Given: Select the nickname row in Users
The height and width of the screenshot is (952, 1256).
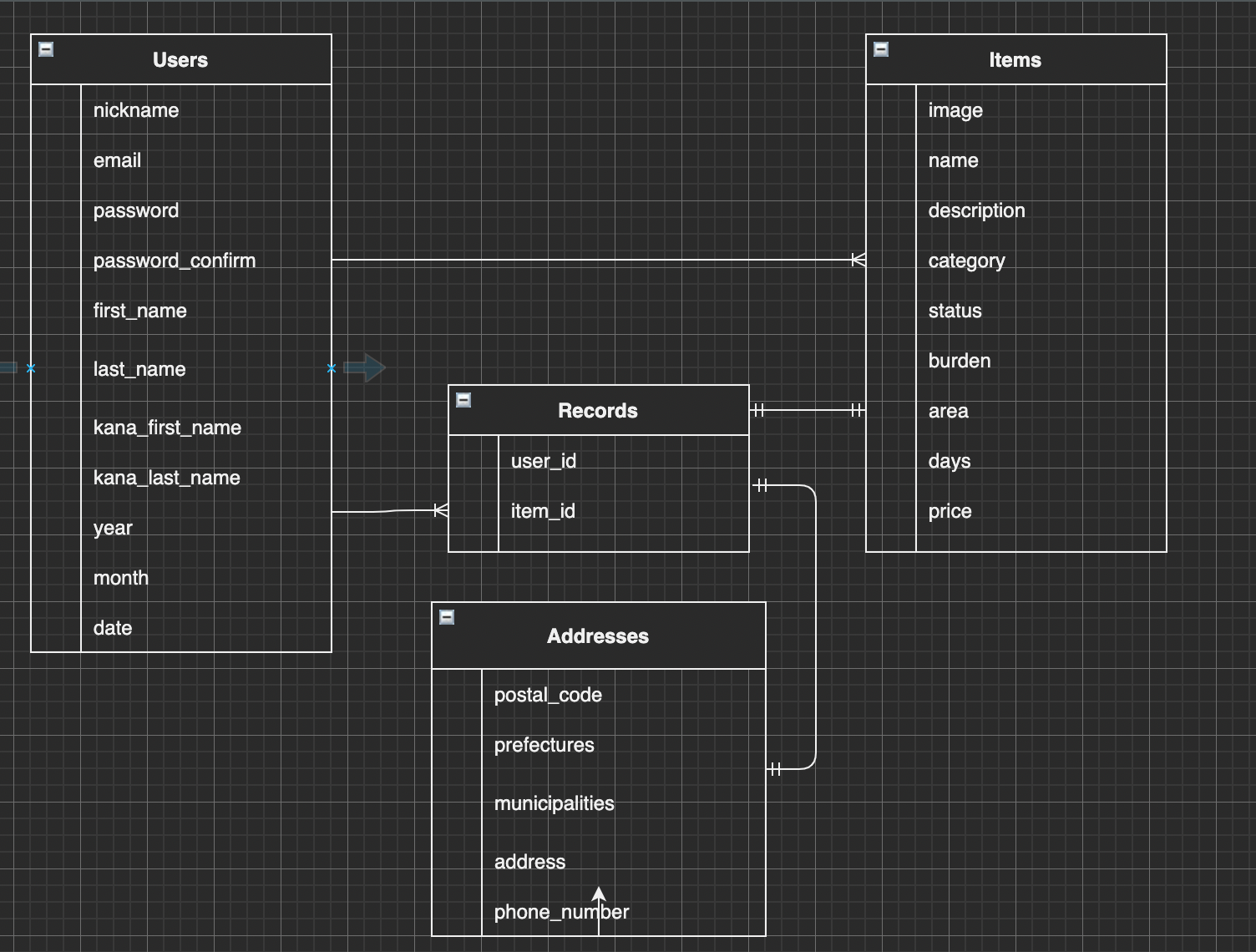Looking at the screenshot, I should (x=181, y=109).
